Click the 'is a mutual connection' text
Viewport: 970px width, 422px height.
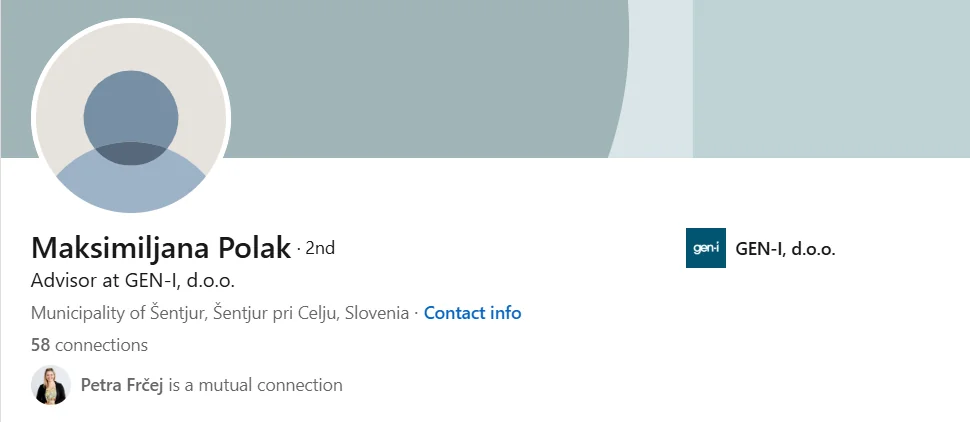pyautogui.click(x=255, y=385)
